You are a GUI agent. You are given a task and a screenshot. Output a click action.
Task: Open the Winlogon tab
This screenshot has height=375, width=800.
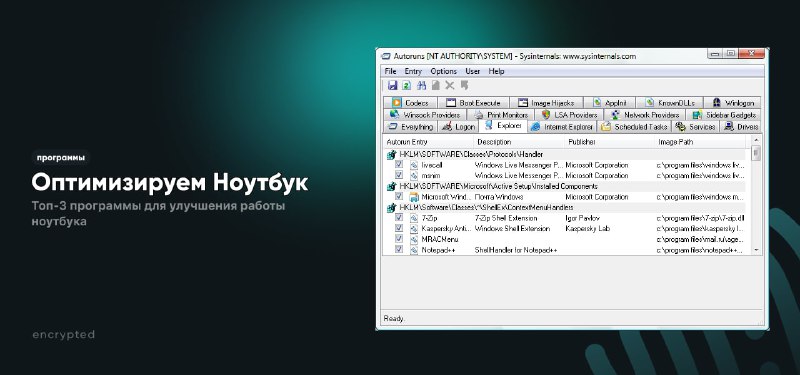pos(733,103)
